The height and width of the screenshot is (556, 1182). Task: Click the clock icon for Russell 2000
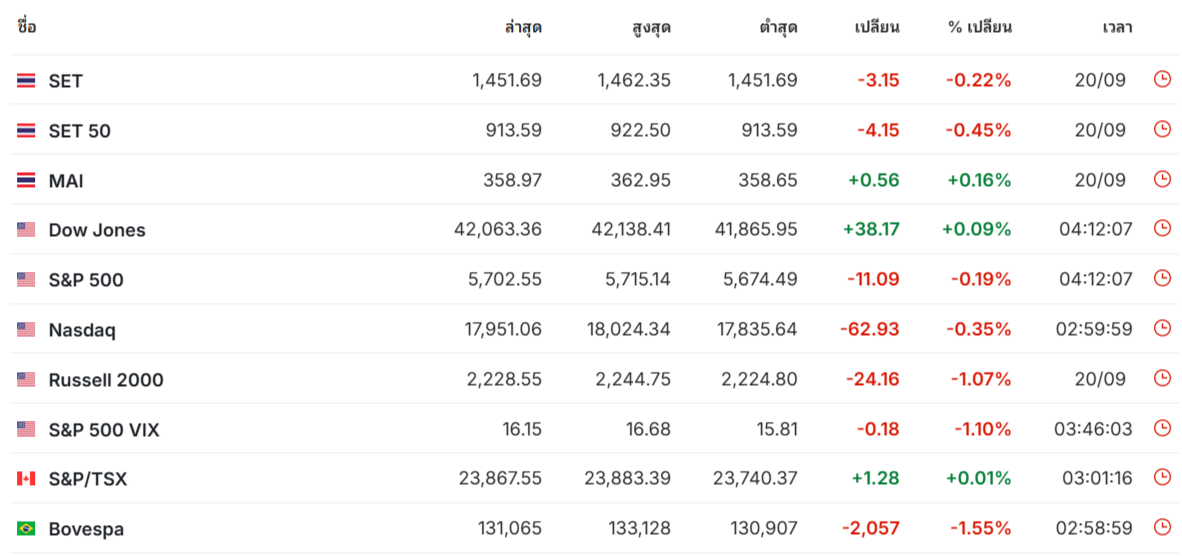(1161, 378)
